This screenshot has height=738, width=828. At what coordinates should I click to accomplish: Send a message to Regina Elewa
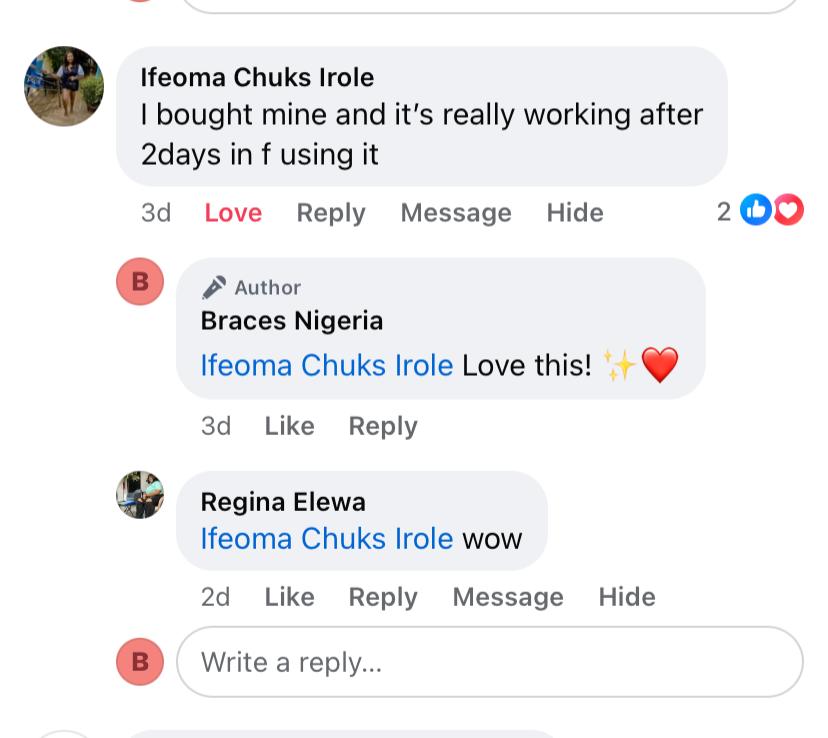point(508,597)
